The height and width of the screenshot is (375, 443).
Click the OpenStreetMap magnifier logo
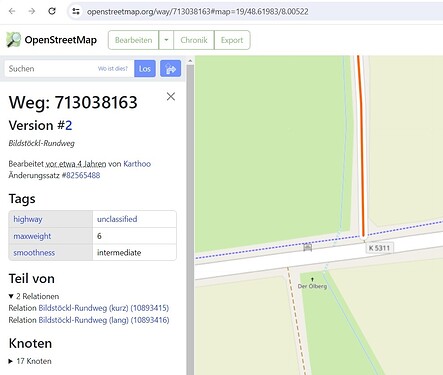tap(13, 40)
